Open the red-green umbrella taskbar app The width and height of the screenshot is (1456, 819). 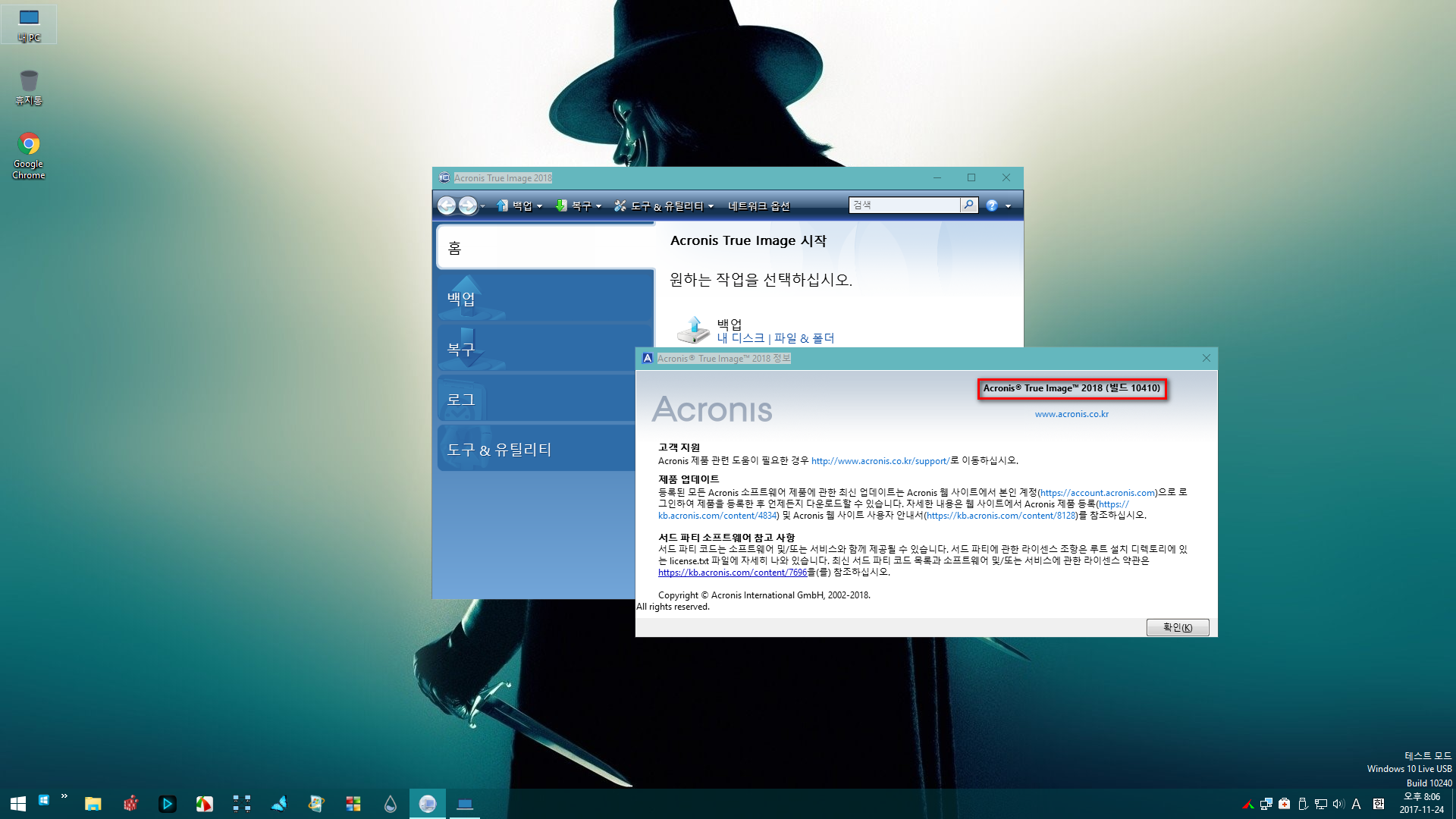tap(205, 804)
